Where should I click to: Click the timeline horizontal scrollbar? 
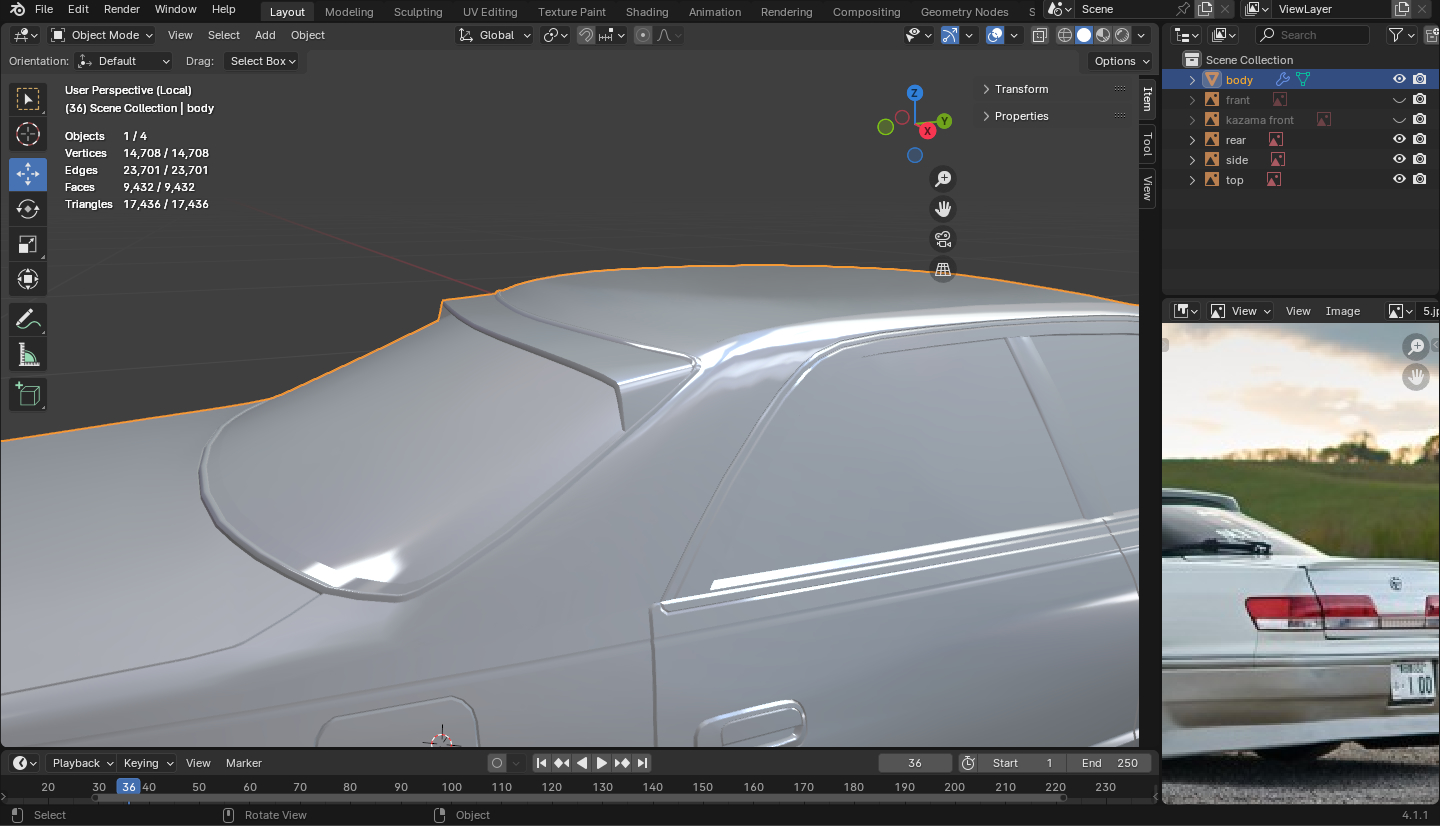point(578,798)
